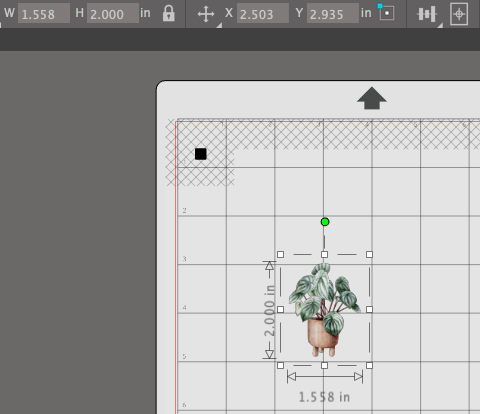Click the center to page icon
Screen dimensions: 480x414
459,14
